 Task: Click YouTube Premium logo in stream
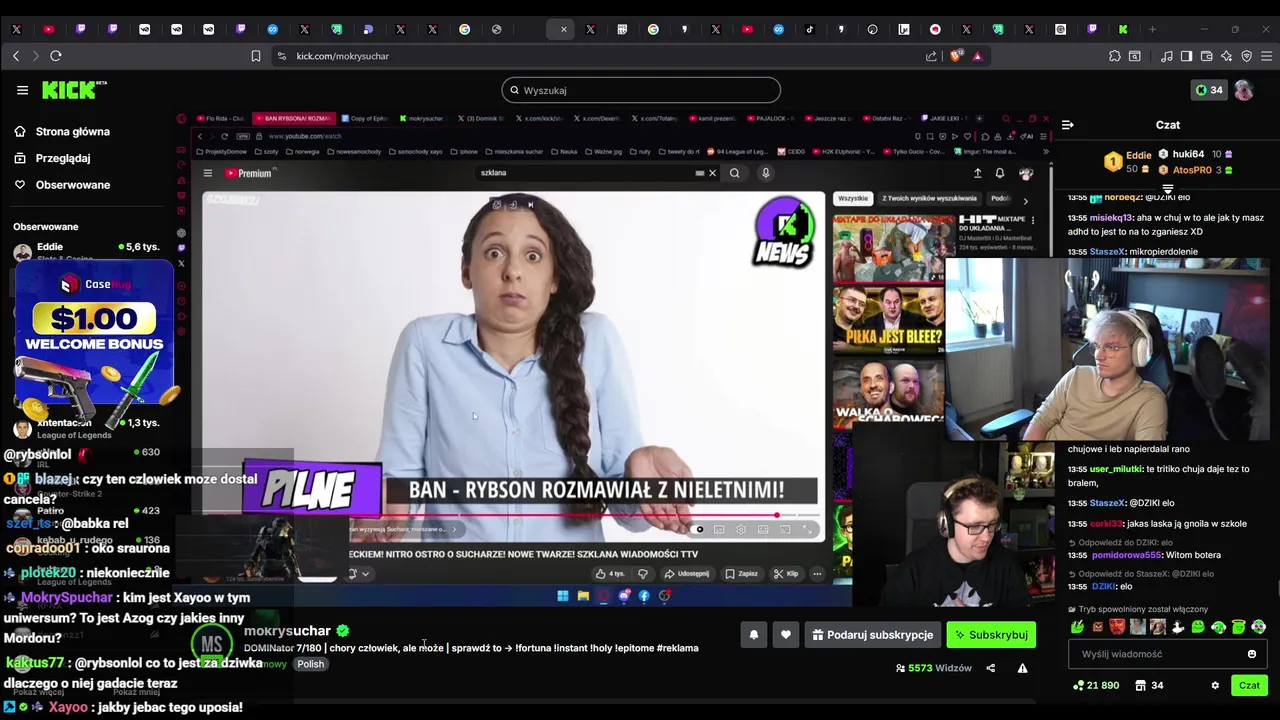[250, 173]
